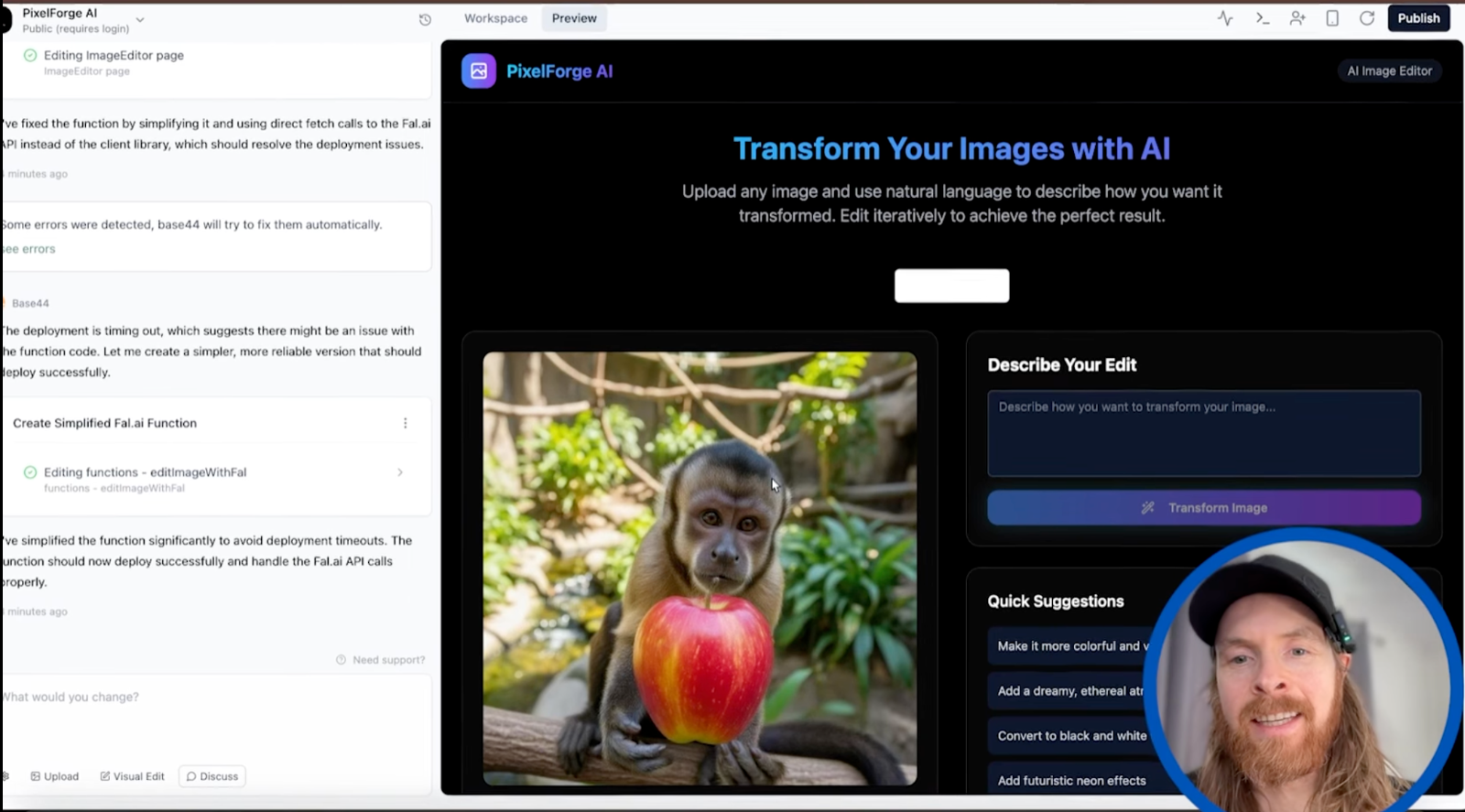Choose the Convert to black and white suggestion
1465x812 pixels.
[x=1071, y=736]
